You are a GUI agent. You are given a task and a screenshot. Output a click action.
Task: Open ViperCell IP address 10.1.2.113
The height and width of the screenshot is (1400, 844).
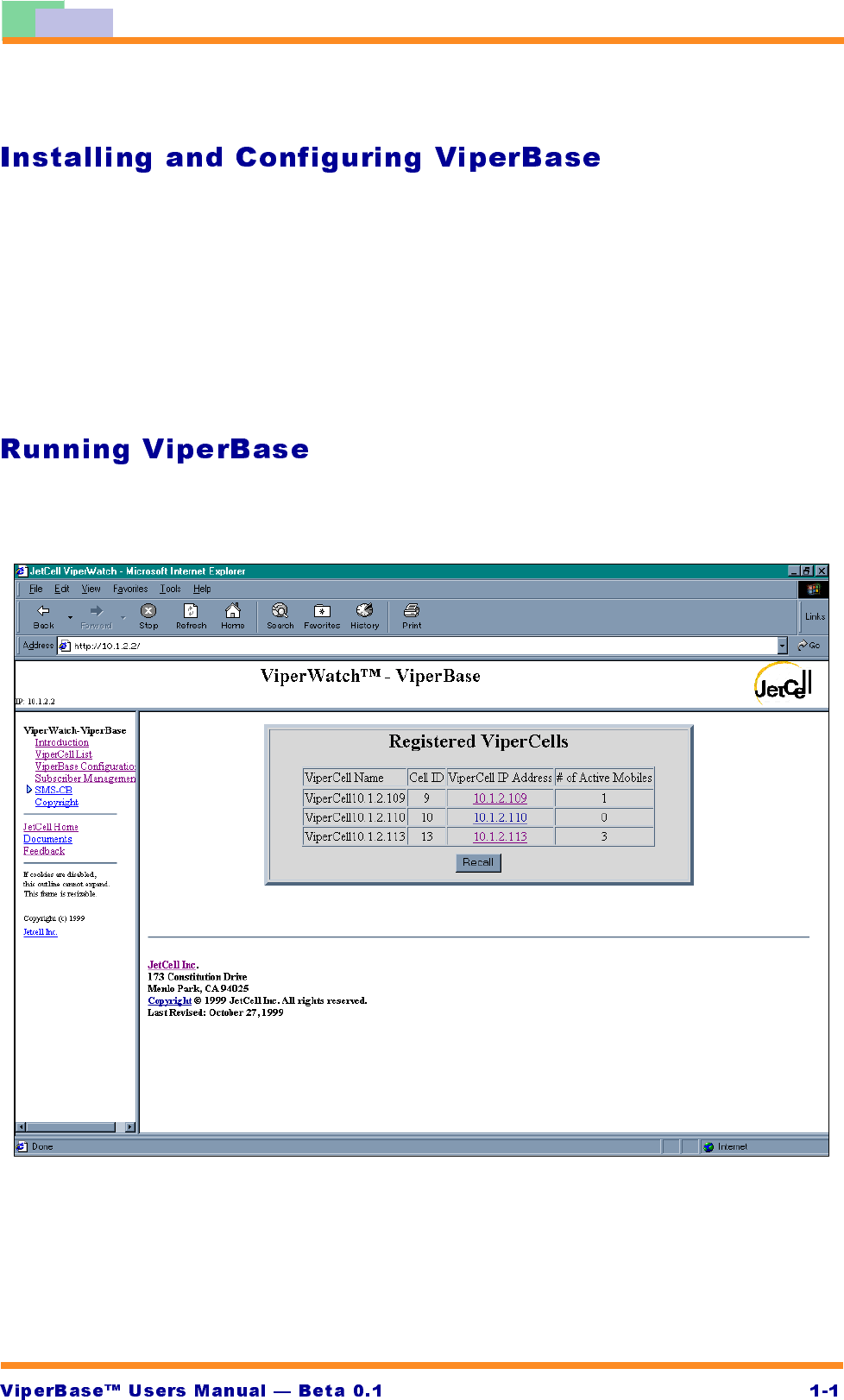(500, 836)
